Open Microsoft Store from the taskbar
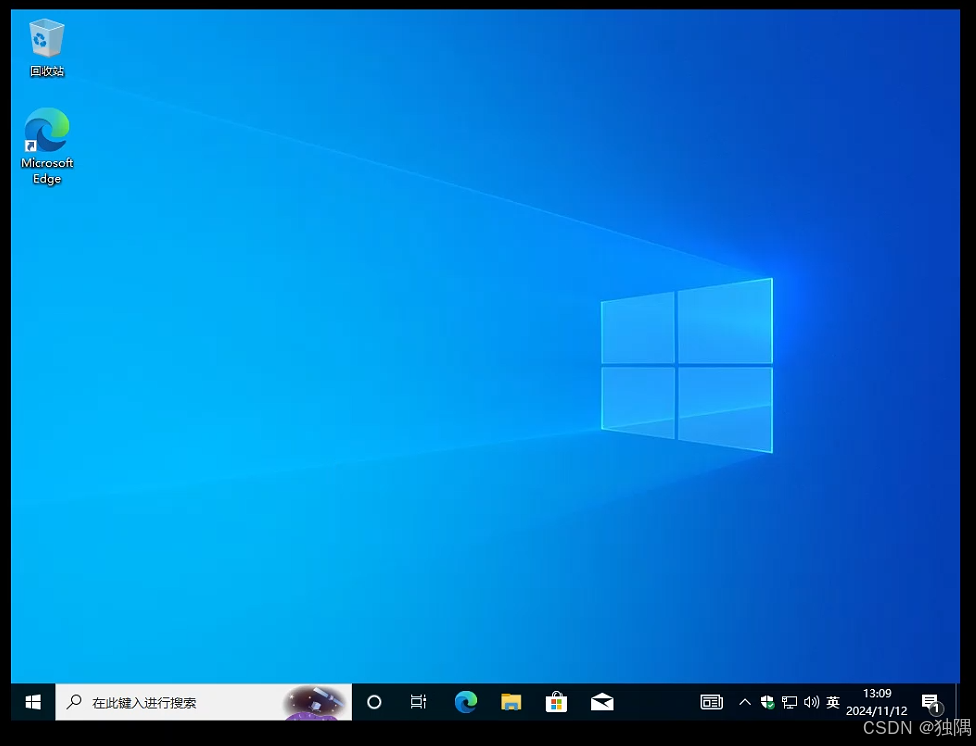This screenshot has width=976, height=746. pyautogui.click(x=556, y=702)
